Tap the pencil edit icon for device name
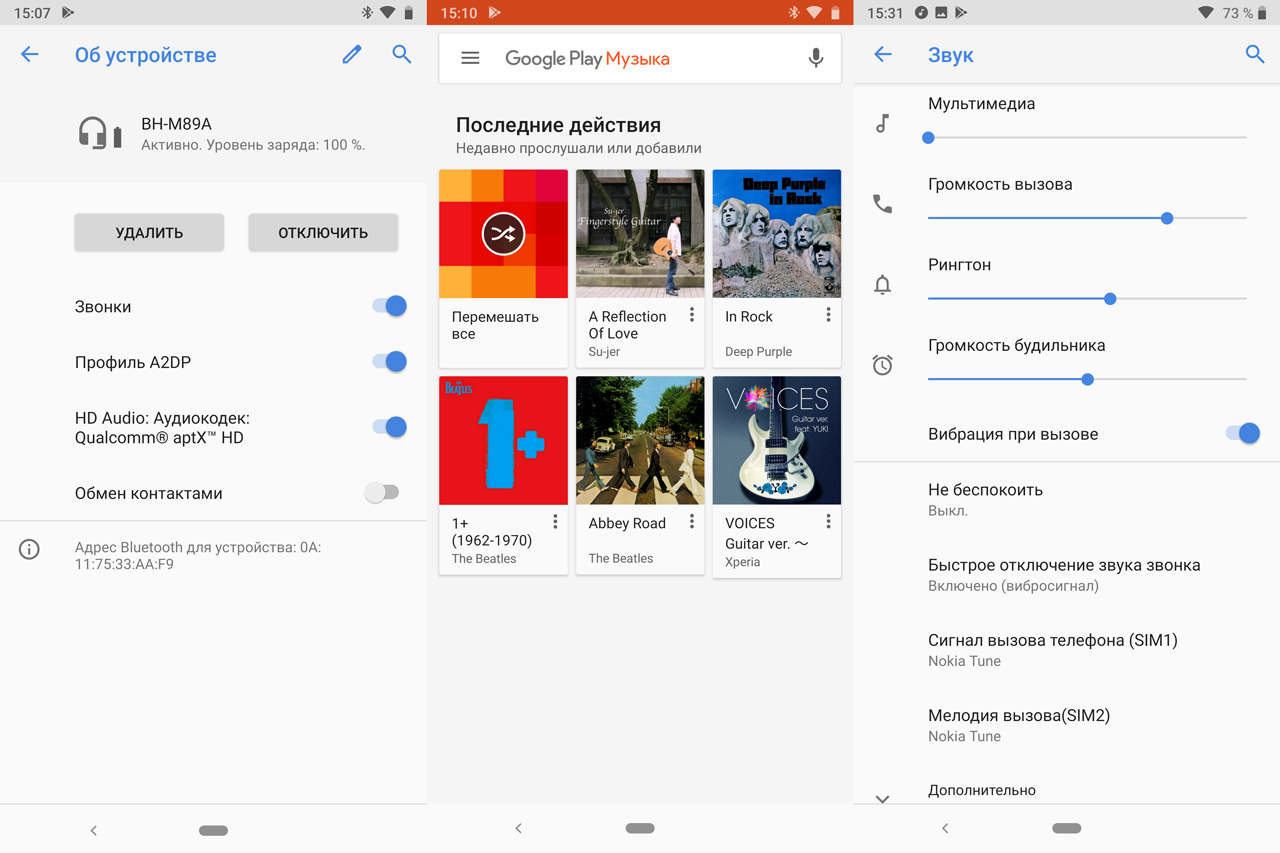 (x=352, y=55)
